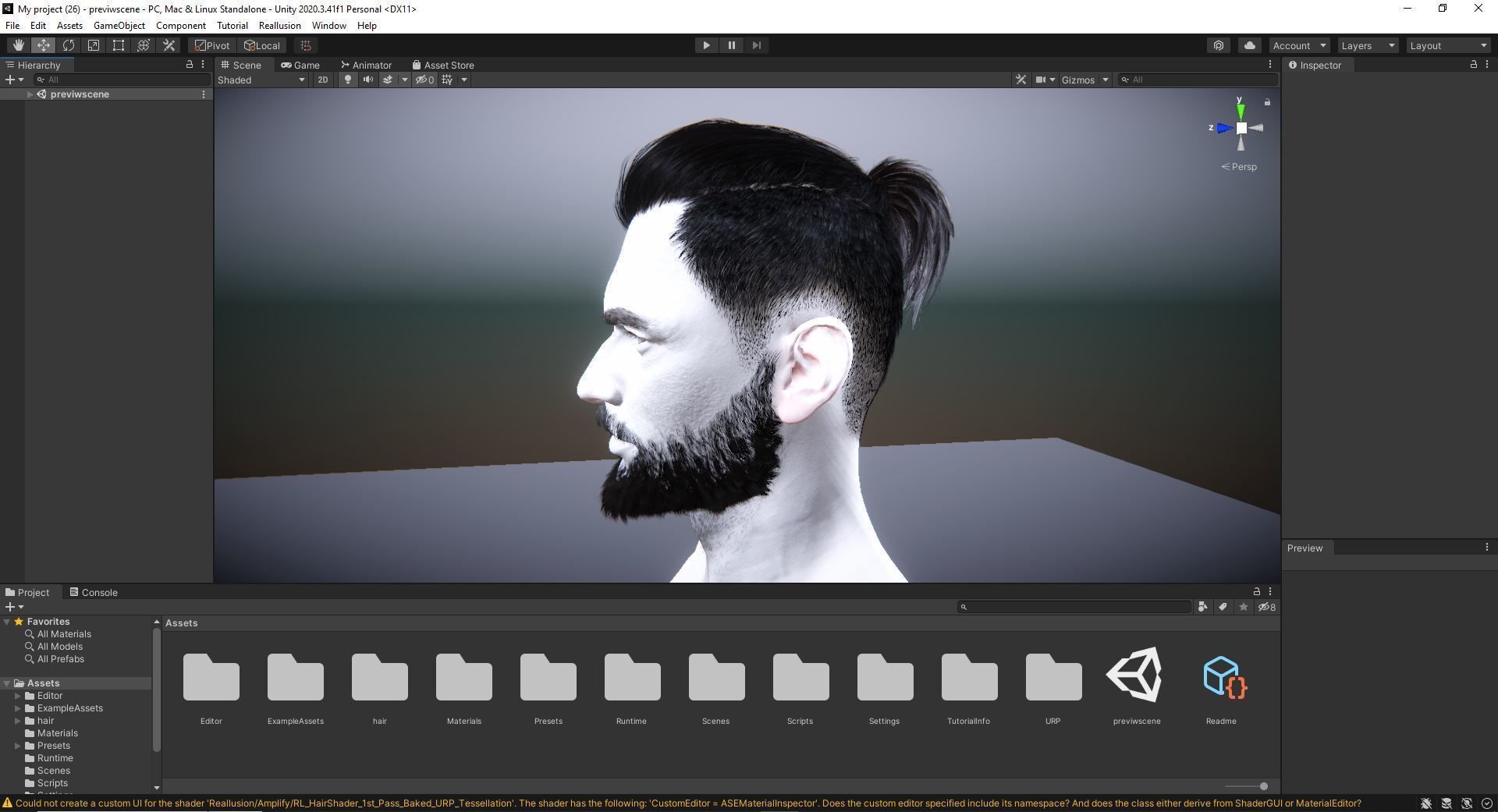
Task: Search assets by label
Action: [x=1223, y=607]
